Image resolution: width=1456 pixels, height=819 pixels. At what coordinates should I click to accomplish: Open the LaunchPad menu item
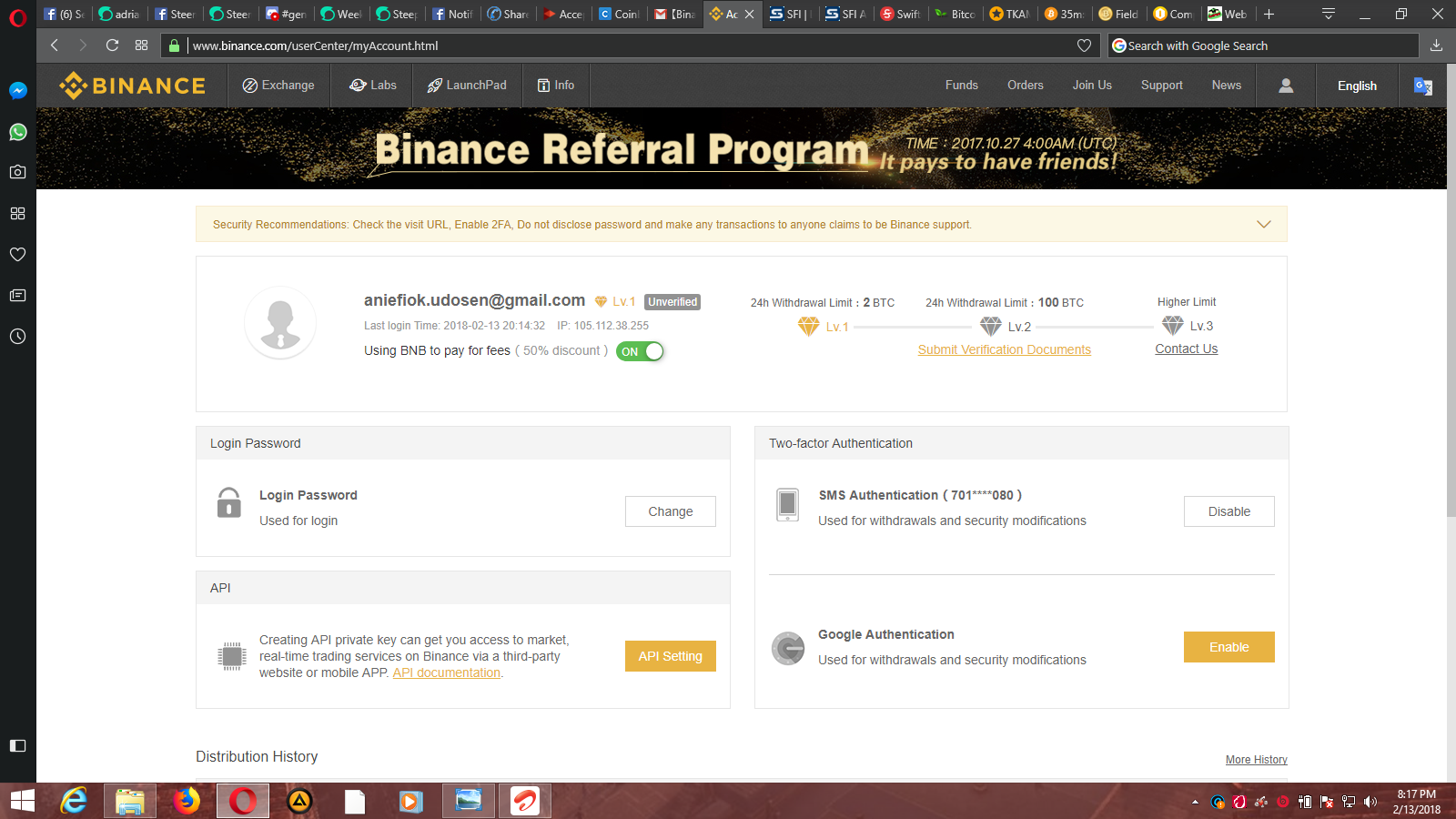pos(467,86)
